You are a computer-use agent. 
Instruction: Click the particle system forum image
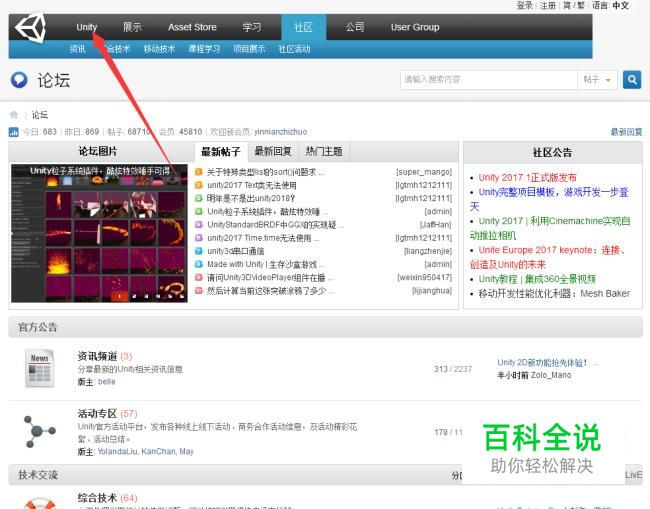(99, 233)
